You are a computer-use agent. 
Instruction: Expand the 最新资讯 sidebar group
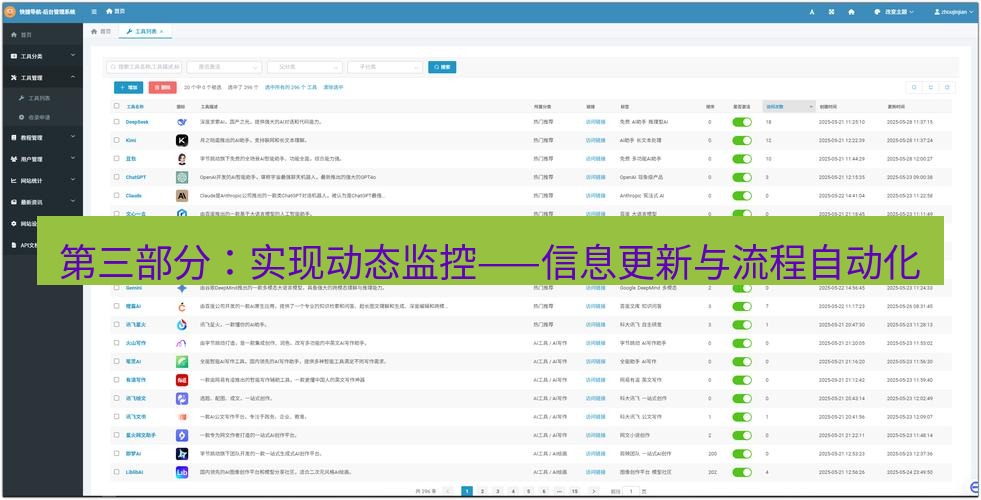pos(42,202)
